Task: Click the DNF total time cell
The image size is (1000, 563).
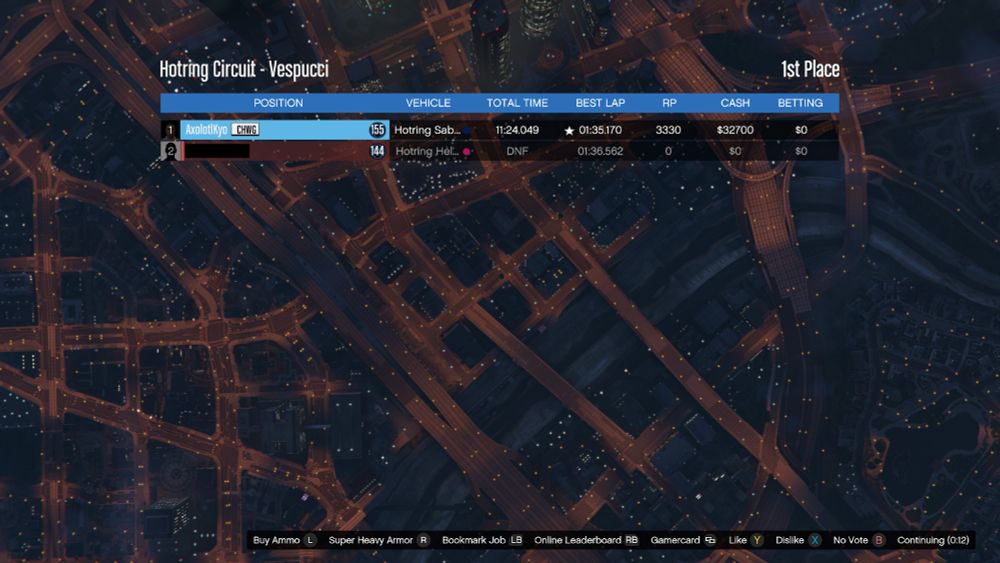Action: [x=517, y=151]
